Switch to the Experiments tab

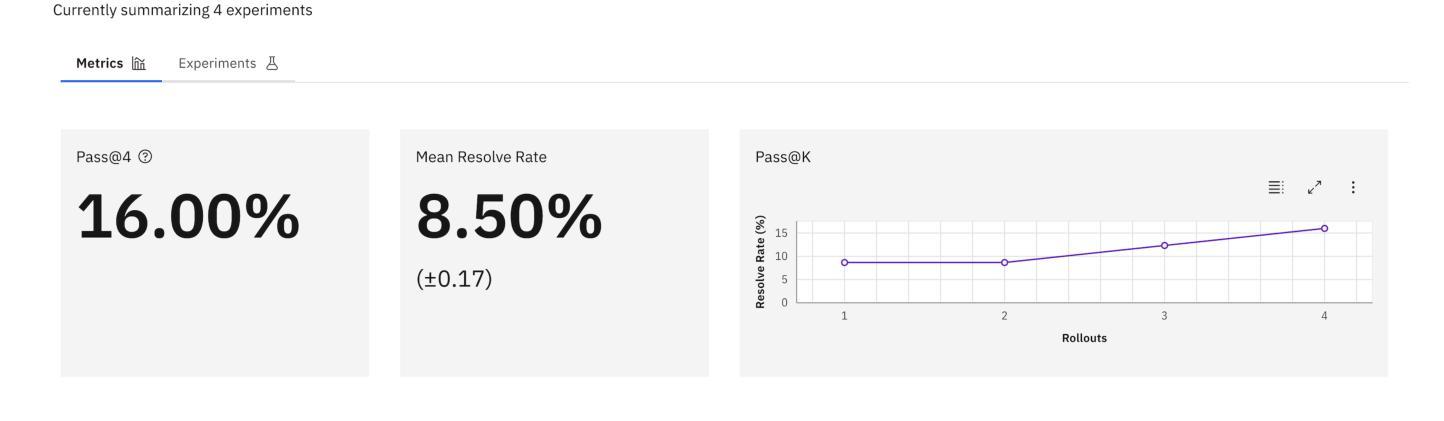[x=228, y=63]
